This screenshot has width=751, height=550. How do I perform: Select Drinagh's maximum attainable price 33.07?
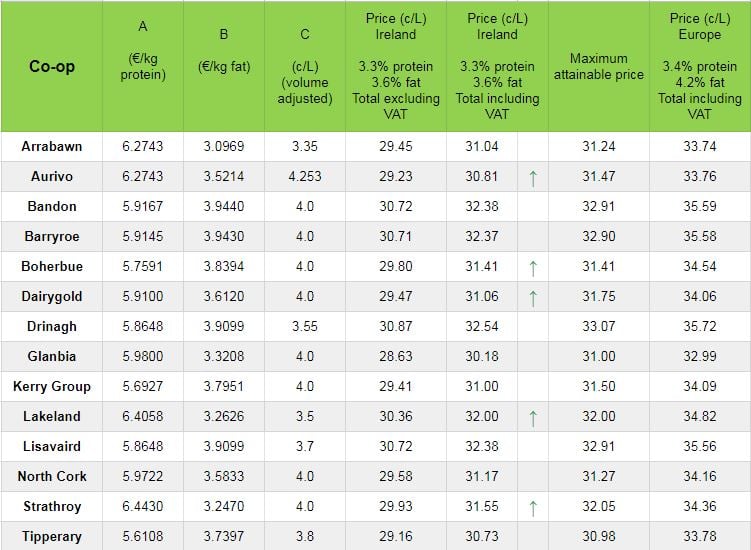point(598,327)
